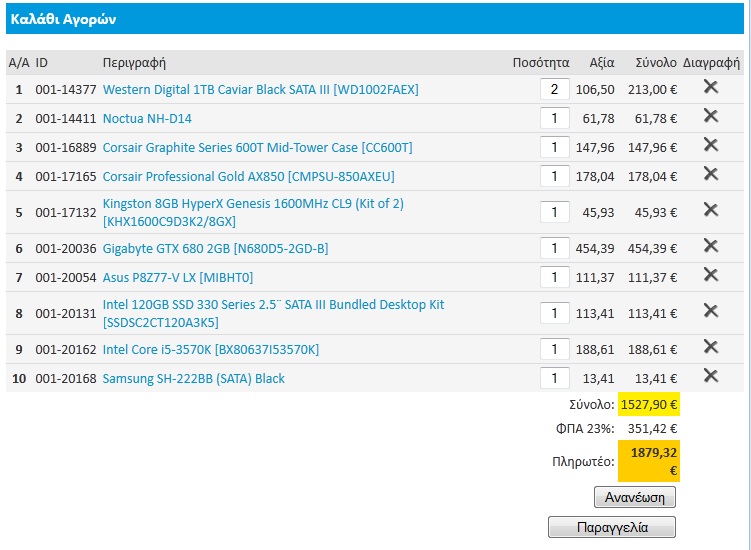Screen dimensions: 751x550
Task: Delete the Asus P8Z77-V LX row
Action: [711, 275]
